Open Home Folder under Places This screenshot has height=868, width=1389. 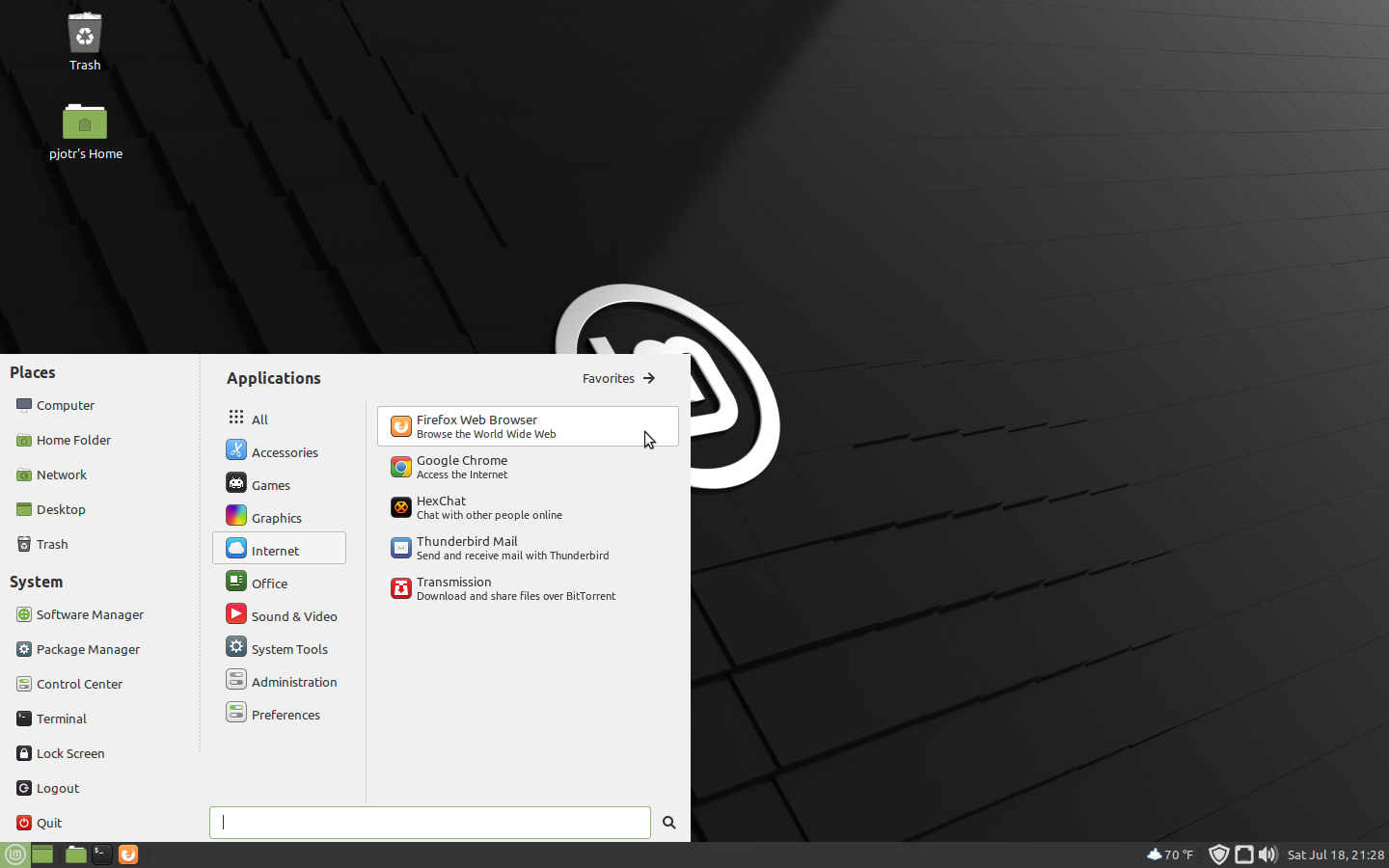[72, 440]
